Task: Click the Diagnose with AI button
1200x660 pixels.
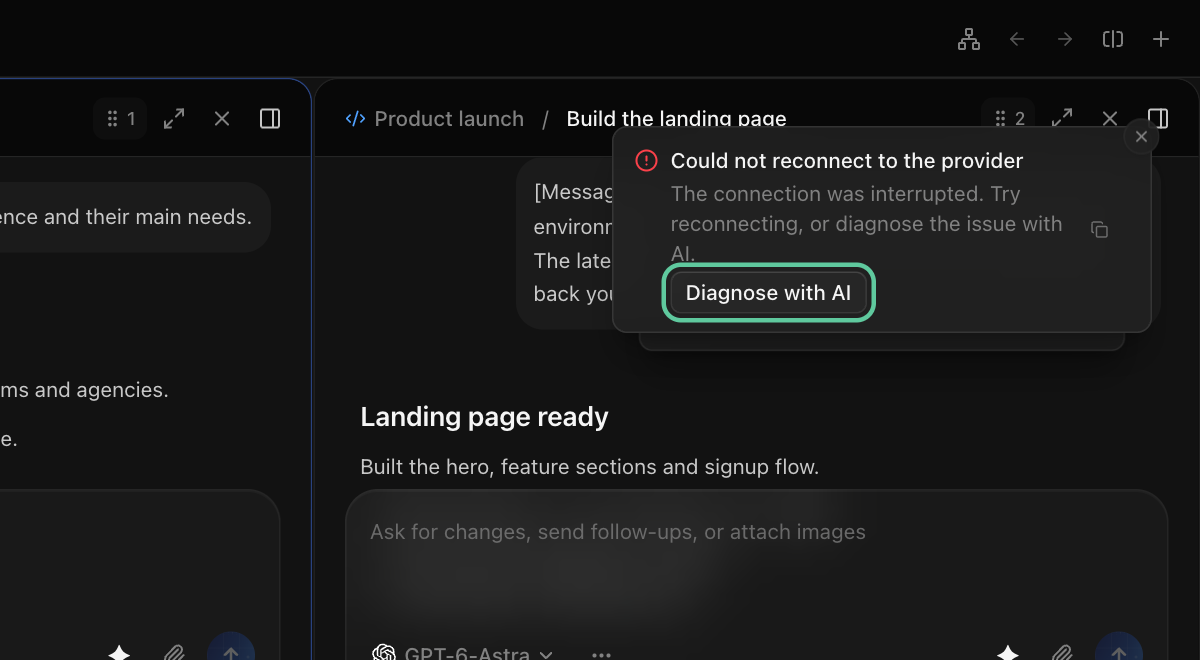Action: click(768, 293)
